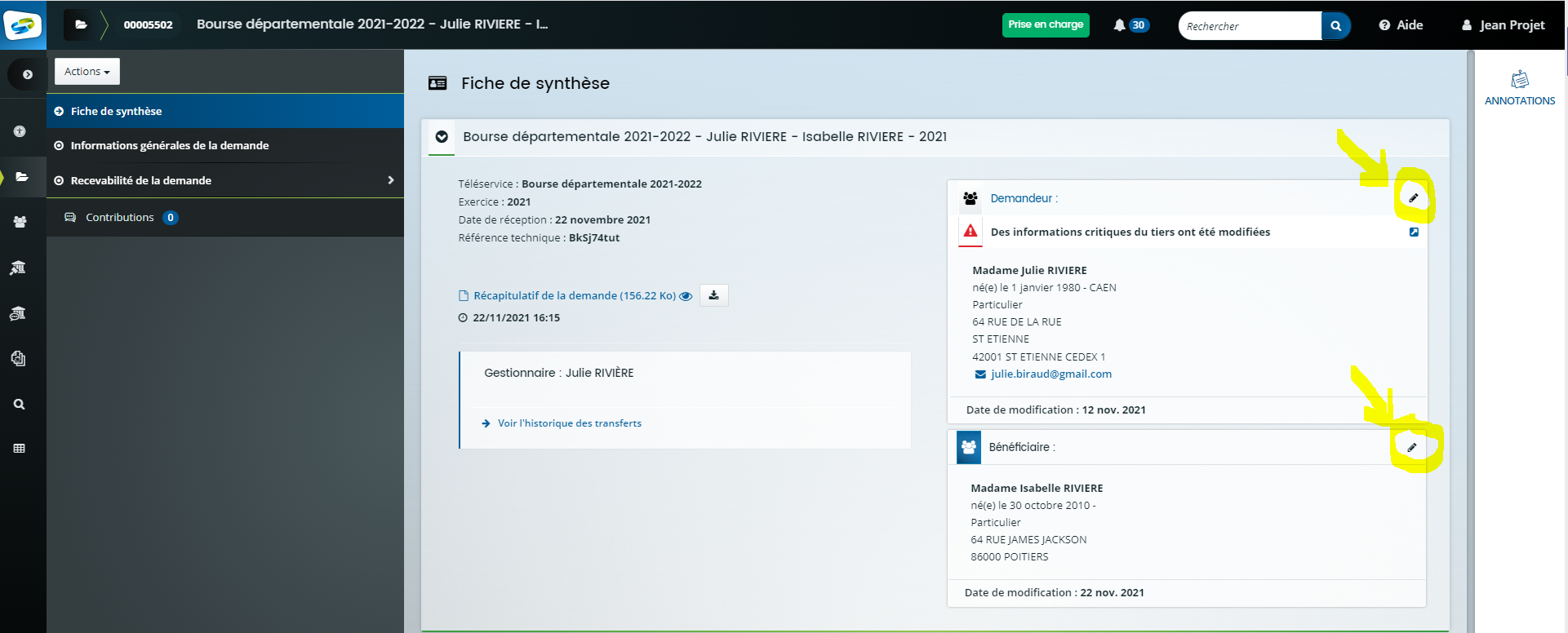This screenshot has width=1568, height=633.
Task: Open the Aide help menu
Action: pos(1401,25)
